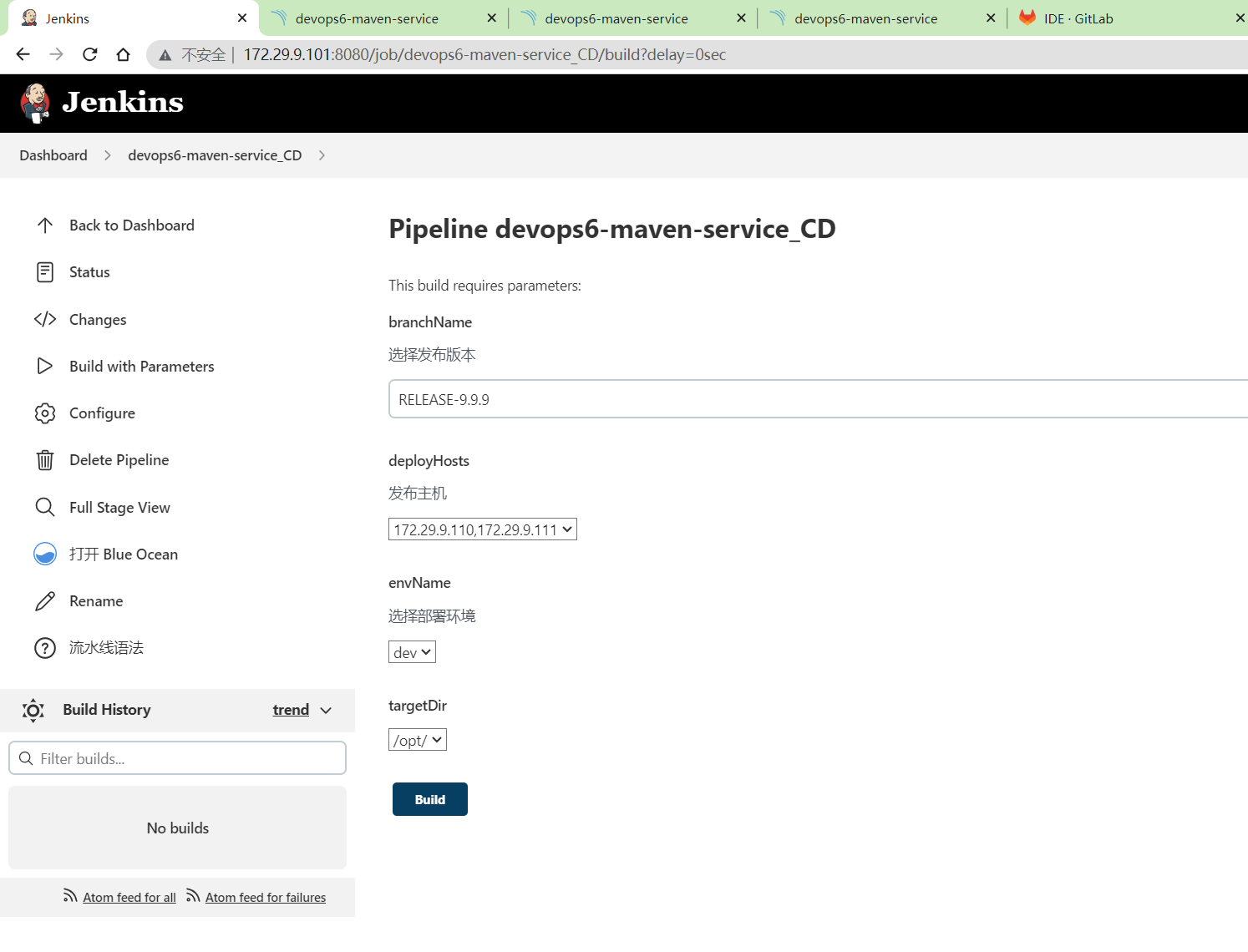Click the question mark icon for 流水线语法
The height and width of the screenshot is (952, 1248).
[45, 648]
